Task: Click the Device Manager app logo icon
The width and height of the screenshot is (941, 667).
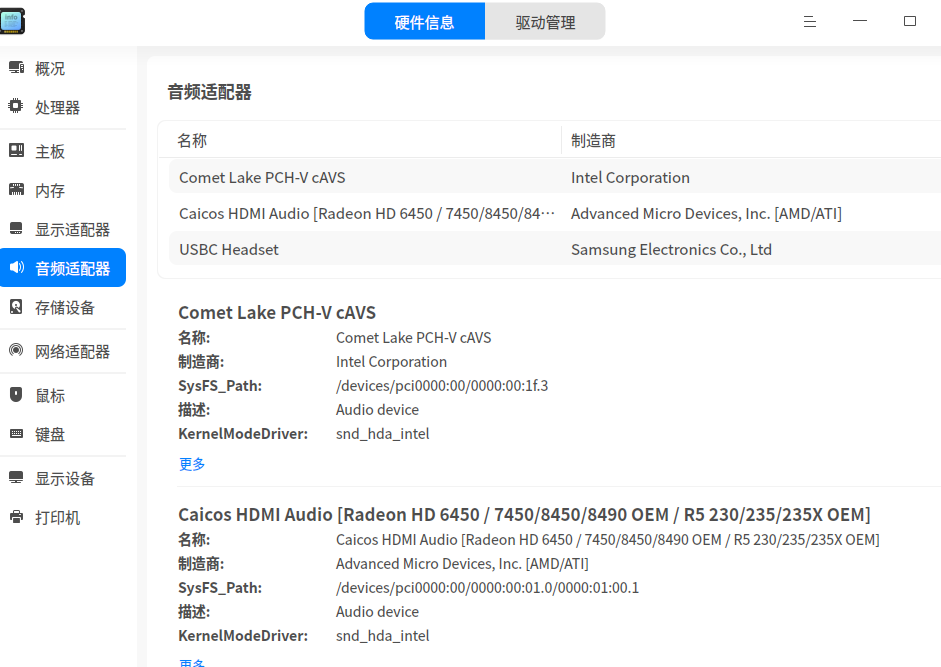Action: [x=11, y=21]
